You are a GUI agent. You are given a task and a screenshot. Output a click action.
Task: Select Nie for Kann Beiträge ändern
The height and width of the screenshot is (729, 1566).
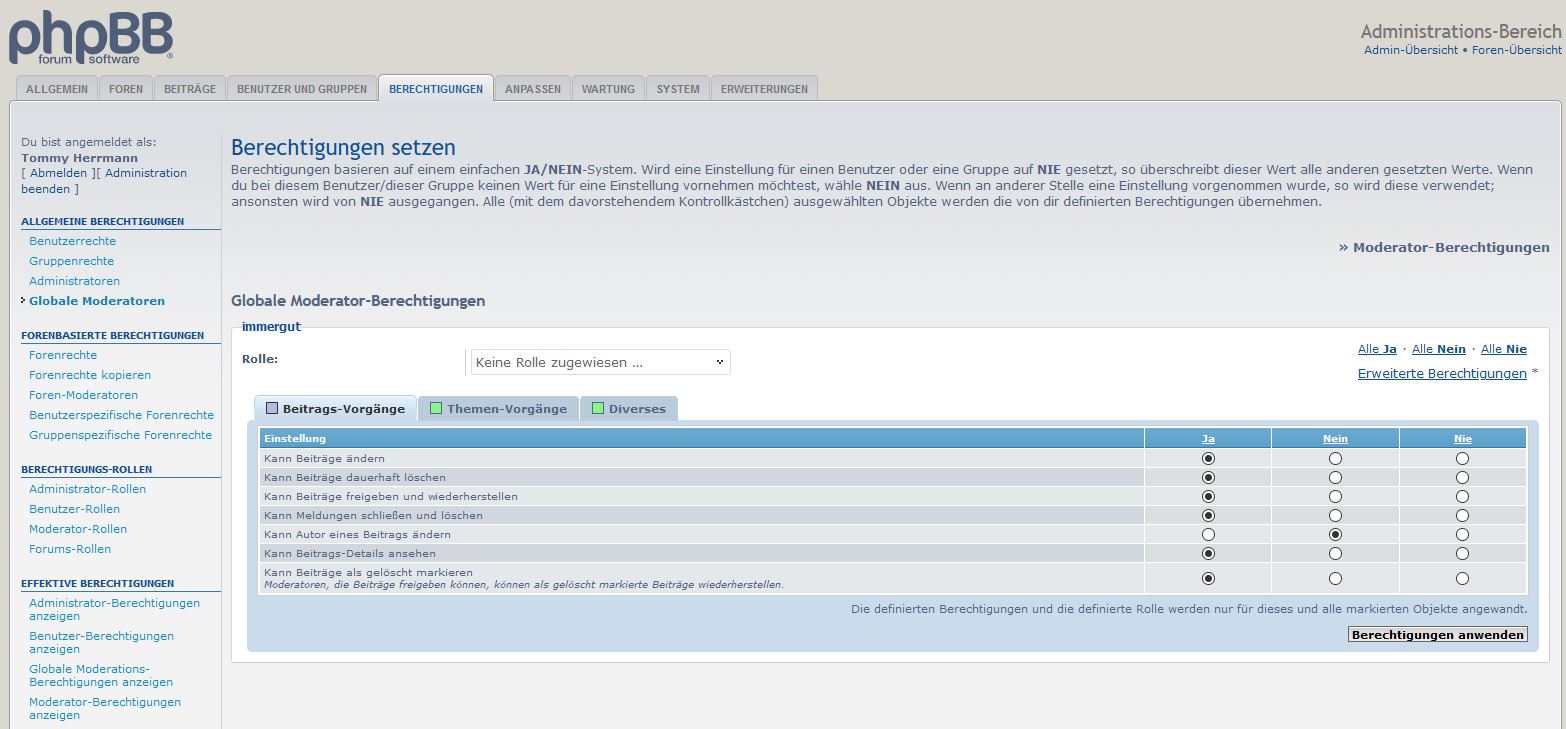click(1462, 458)
